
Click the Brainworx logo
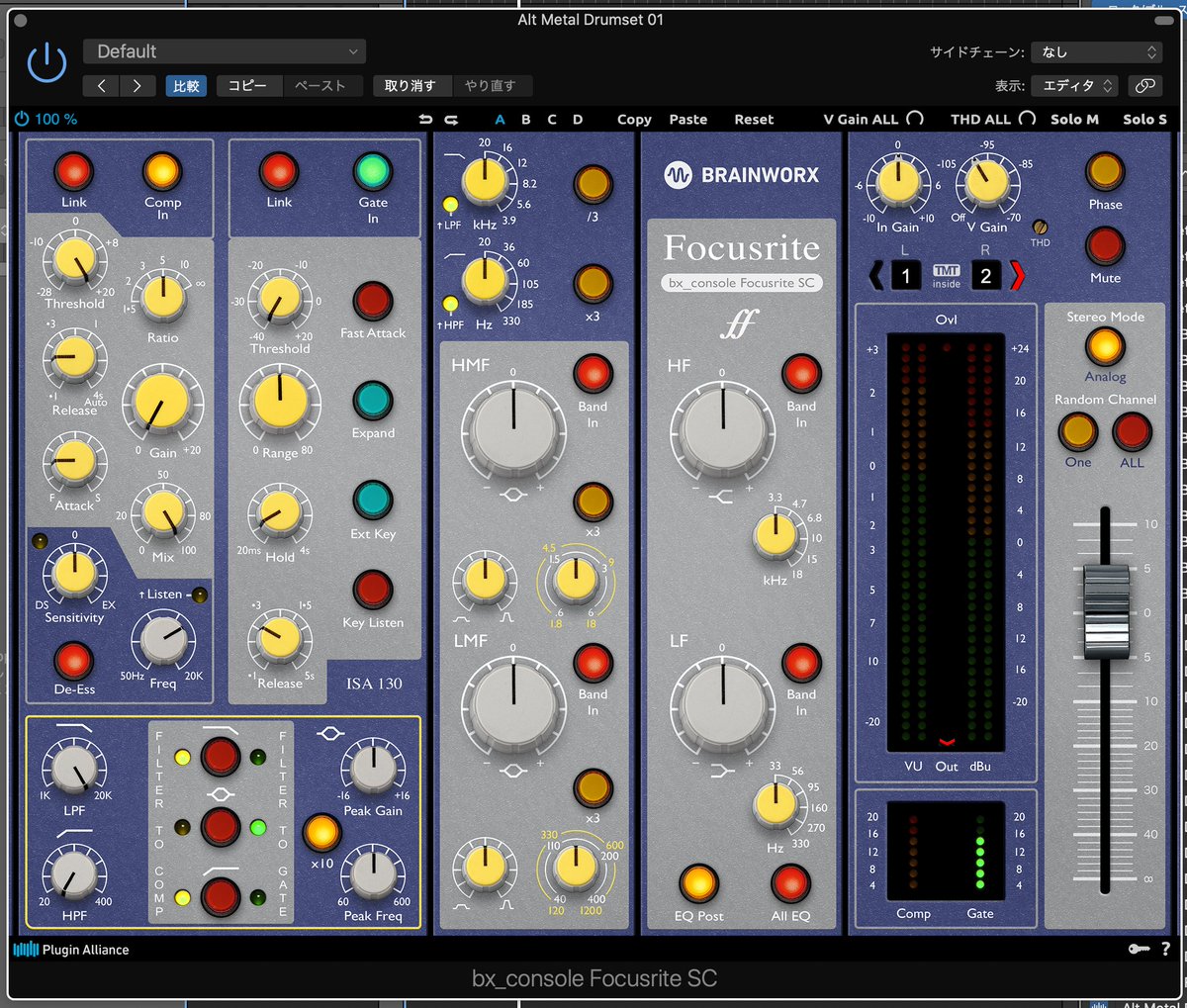tap(742, 175)
